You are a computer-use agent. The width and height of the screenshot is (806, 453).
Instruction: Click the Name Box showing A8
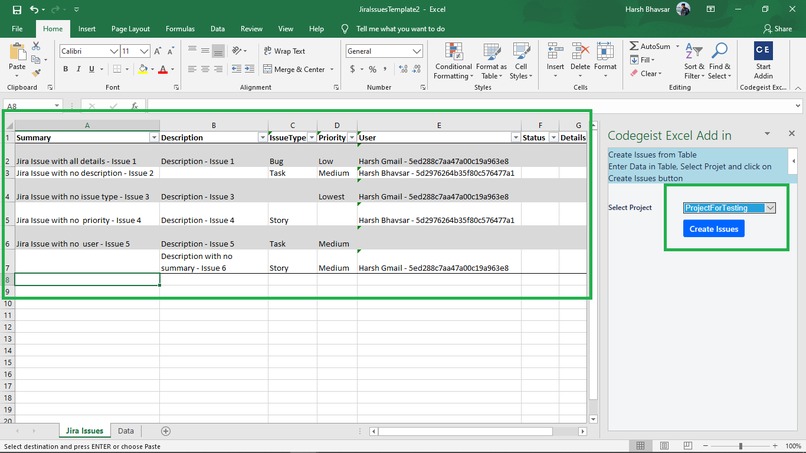(x=32, y=106)
